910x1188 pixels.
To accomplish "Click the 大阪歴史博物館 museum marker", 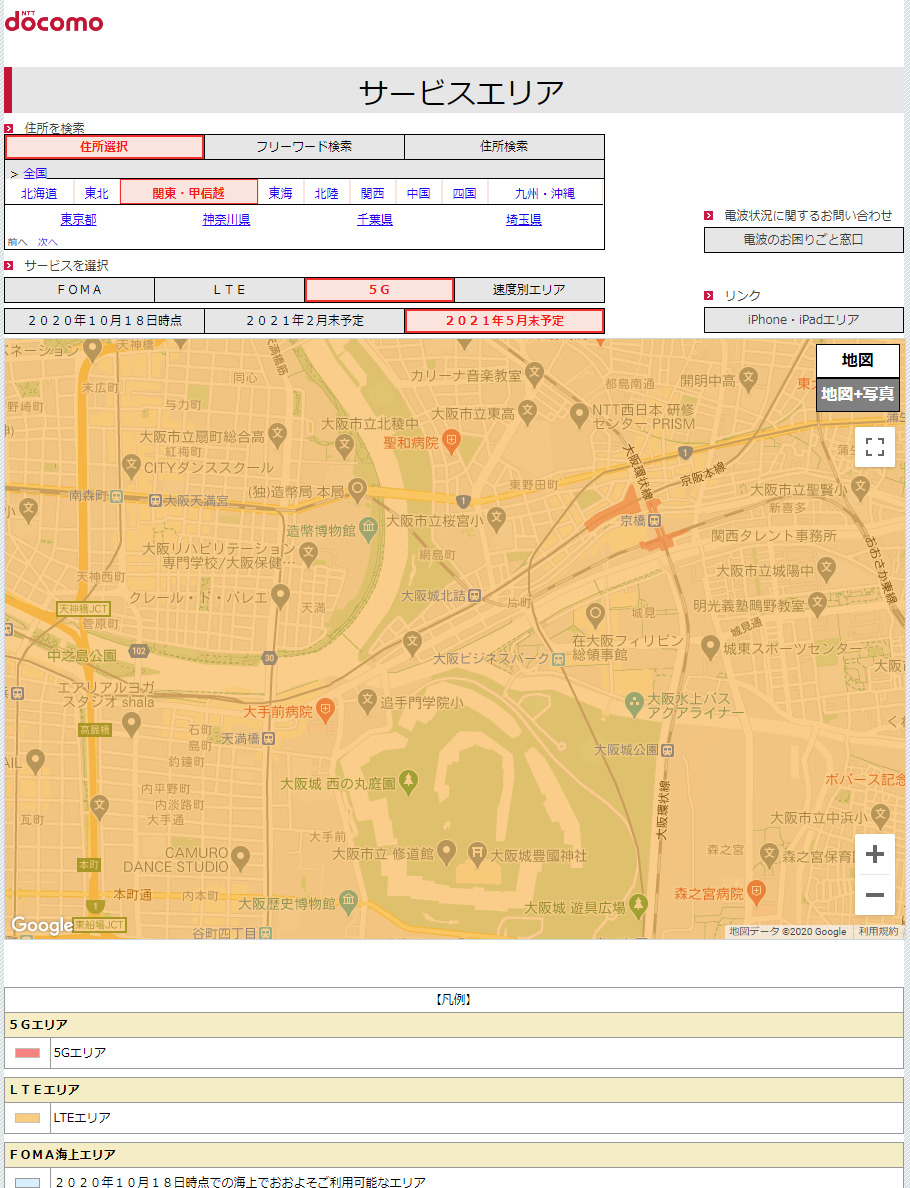I will [x=348, y=902].
